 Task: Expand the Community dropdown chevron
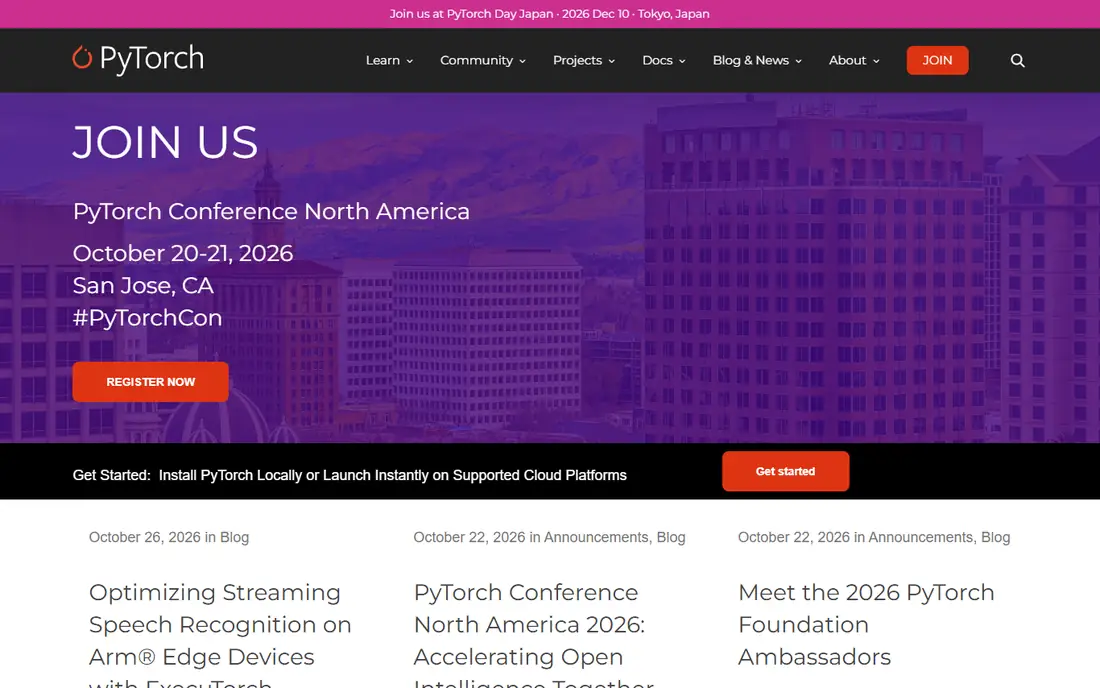[x=523, y=61]
